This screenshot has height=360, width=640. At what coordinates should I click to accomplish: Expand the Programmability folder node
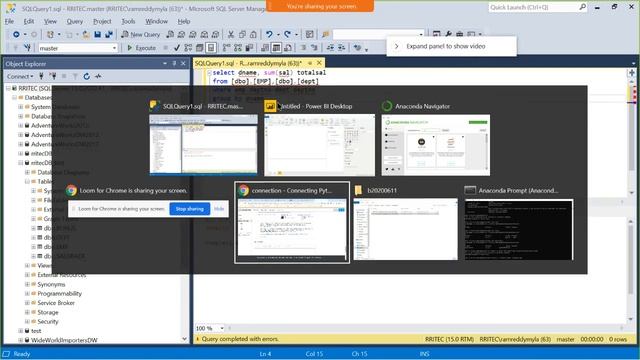[27, 293]
